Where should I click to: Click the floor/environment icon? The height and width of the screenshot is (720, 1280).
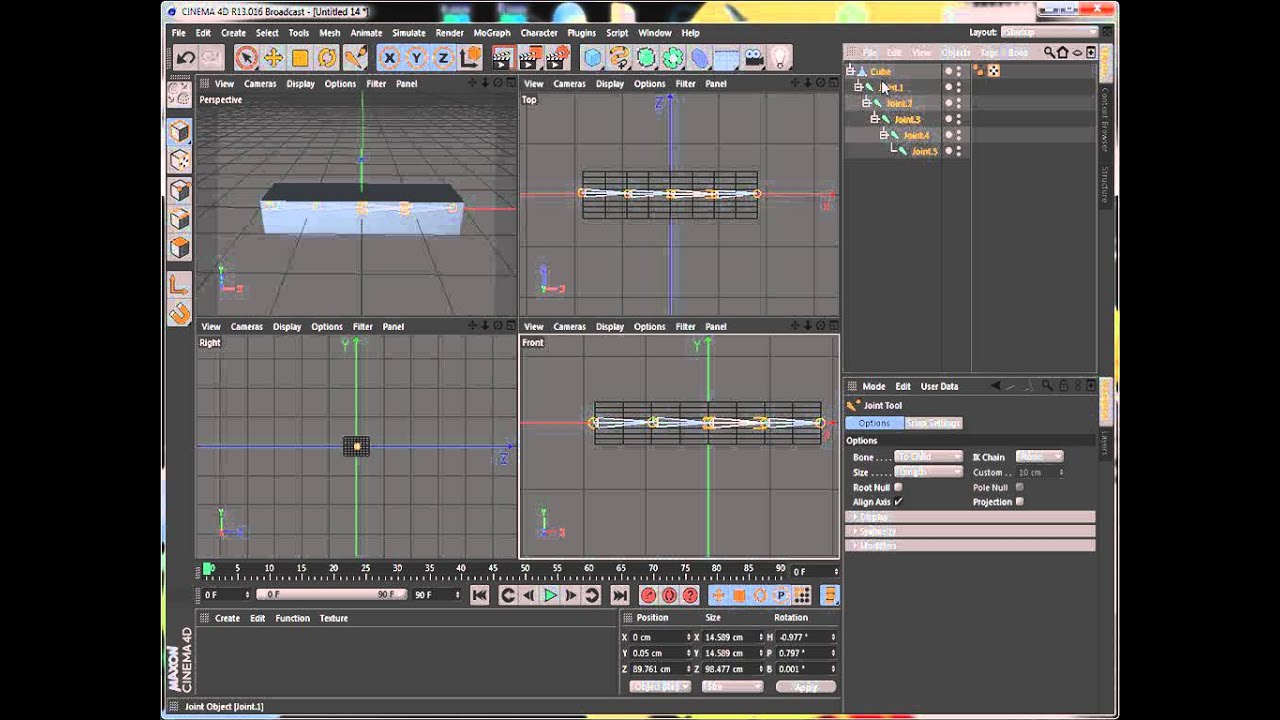coord(727,58)
